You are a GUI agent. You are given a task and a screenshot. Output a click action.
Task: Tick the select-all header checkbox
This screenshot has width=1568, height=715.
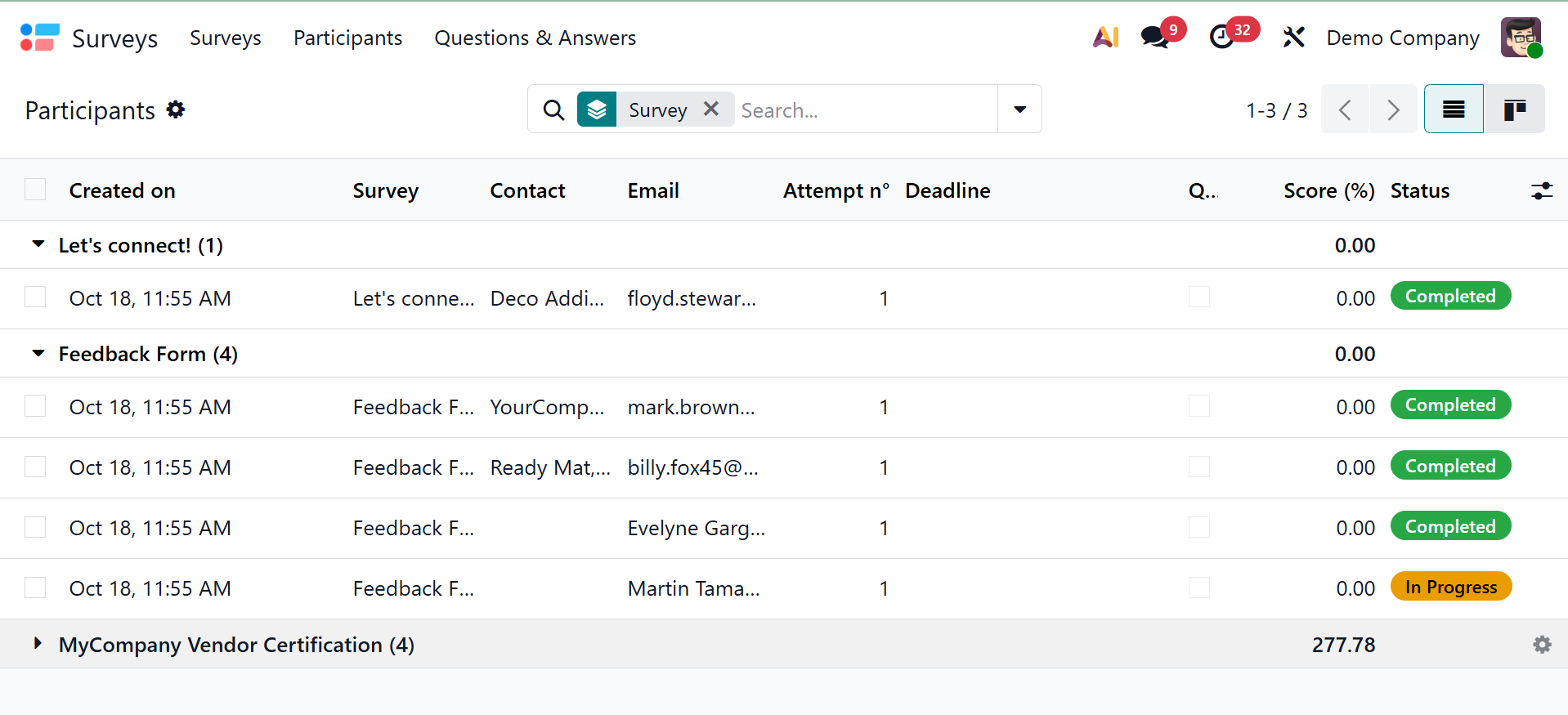(35, 190)
